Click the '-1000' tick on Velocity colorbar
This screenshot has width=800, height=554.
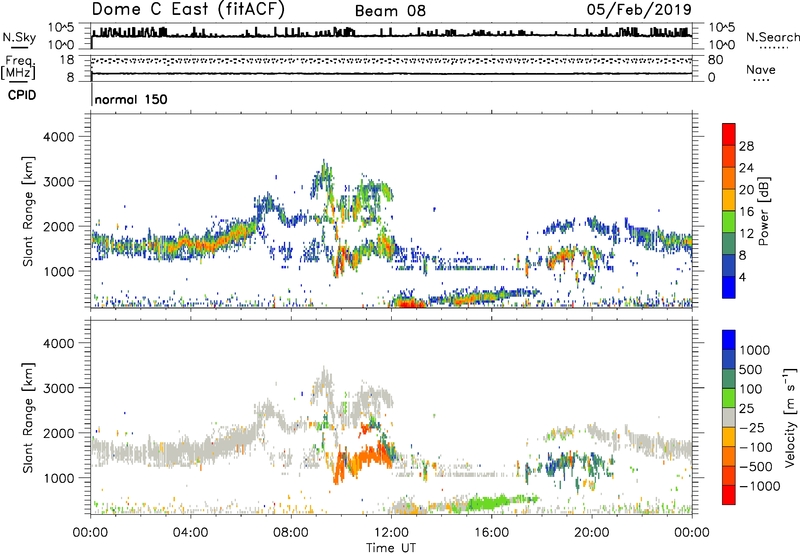click(x=760, y=486)
